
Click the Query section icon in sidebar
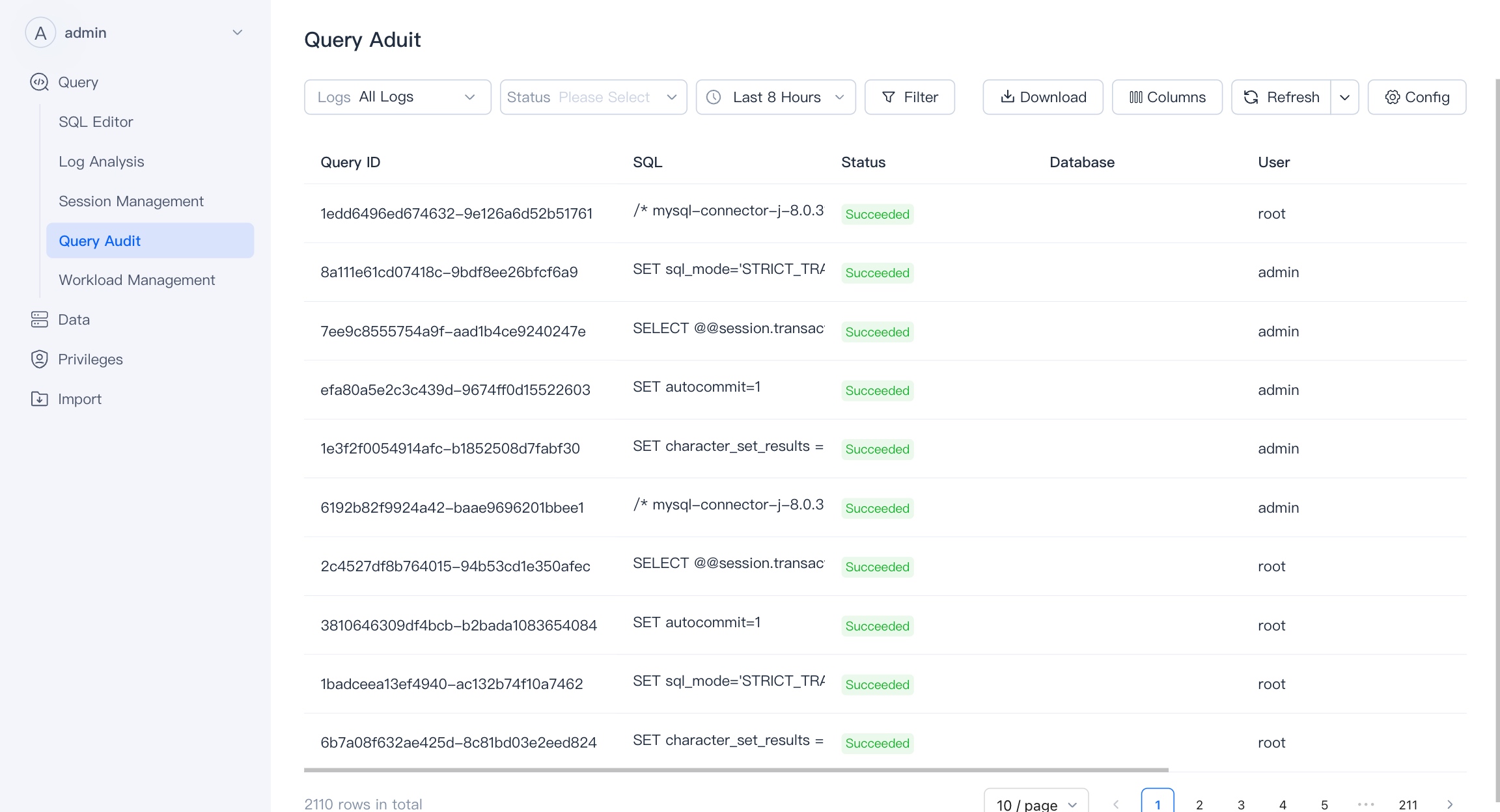(x=40, y=82)
